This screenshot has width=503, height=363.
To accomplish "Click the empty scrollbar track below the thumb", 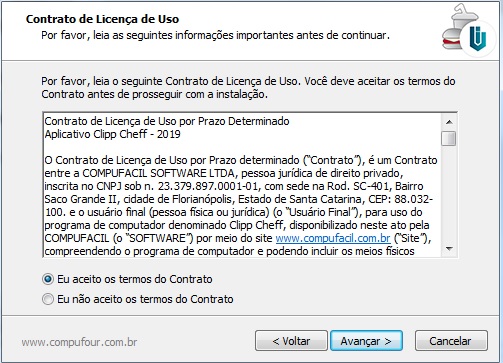I will tap(449, 193).
